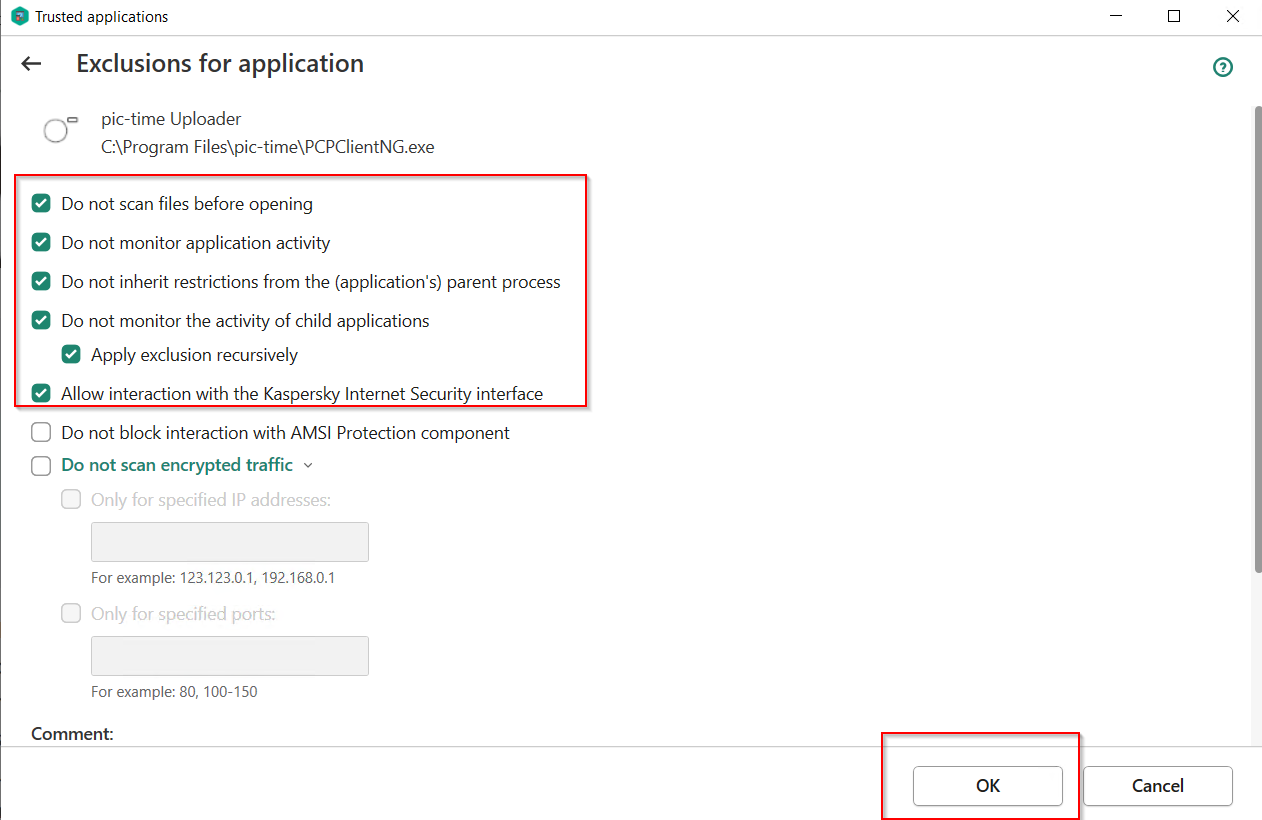Maximize the Trusted applications window
1262x820 pixels.
[x=1175, y=16]
